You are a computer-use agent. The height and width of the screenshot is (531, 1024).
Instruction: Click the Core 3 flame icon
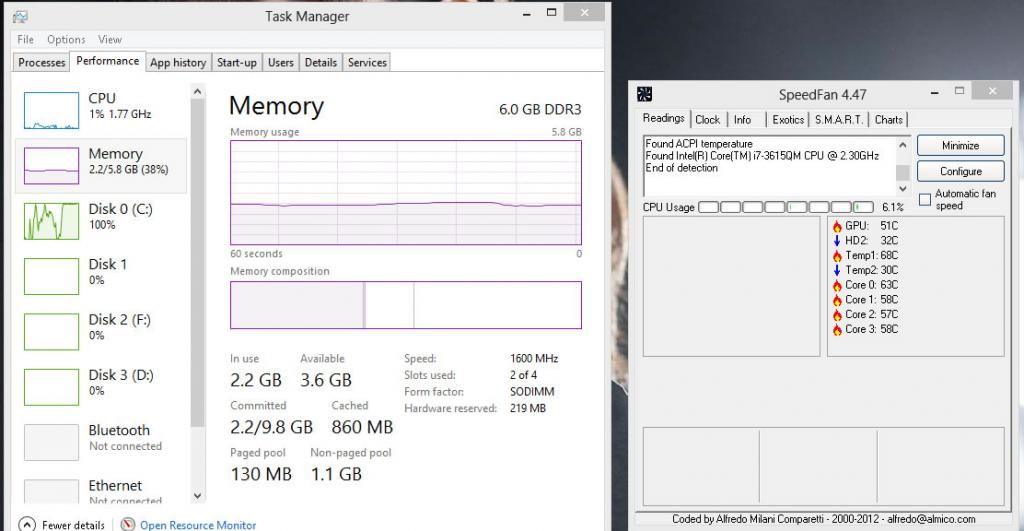837,330
